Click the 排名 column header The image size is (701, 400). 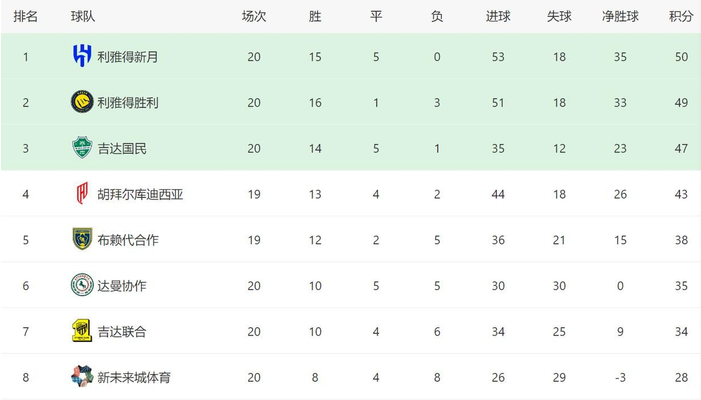pos(26,16)
